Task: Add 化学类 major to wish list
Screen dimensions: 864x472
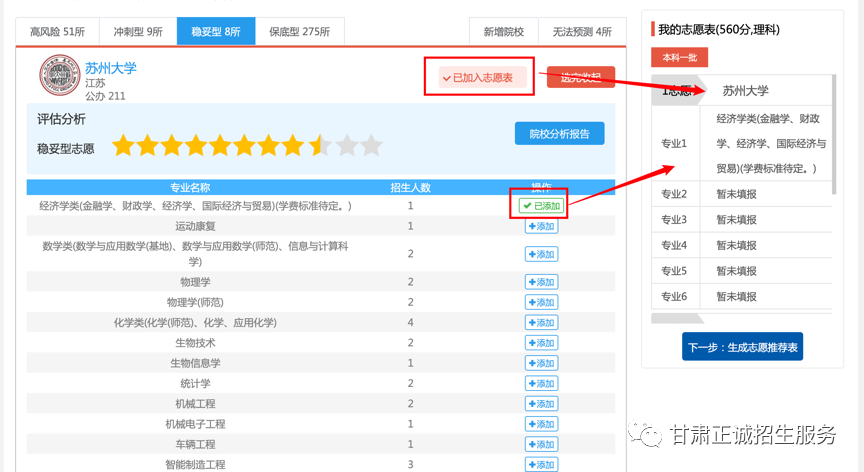Action: 541,323
